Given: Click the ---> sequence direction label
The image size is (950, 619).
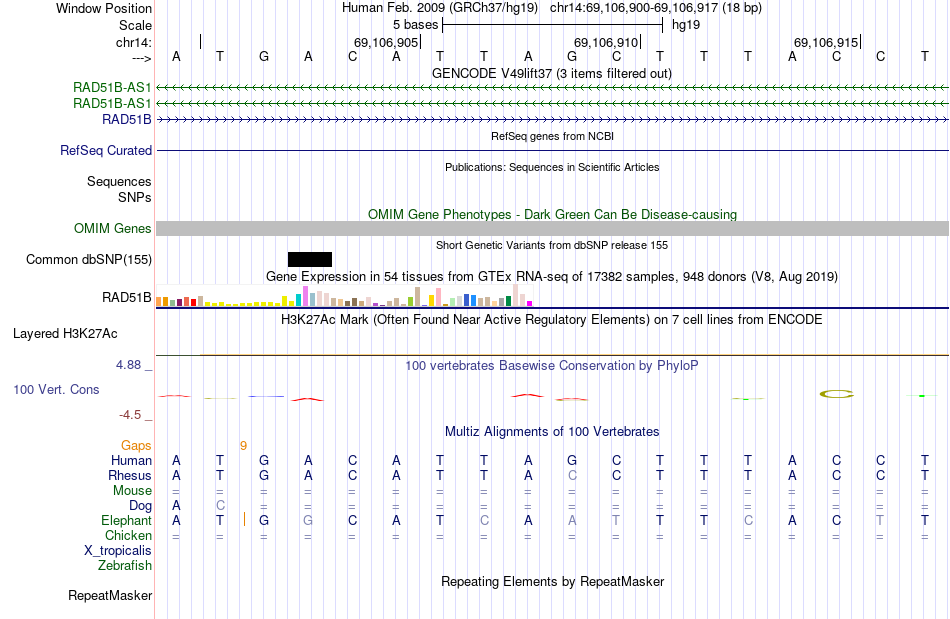Looking at the screenshot, I should click(141, 58).
